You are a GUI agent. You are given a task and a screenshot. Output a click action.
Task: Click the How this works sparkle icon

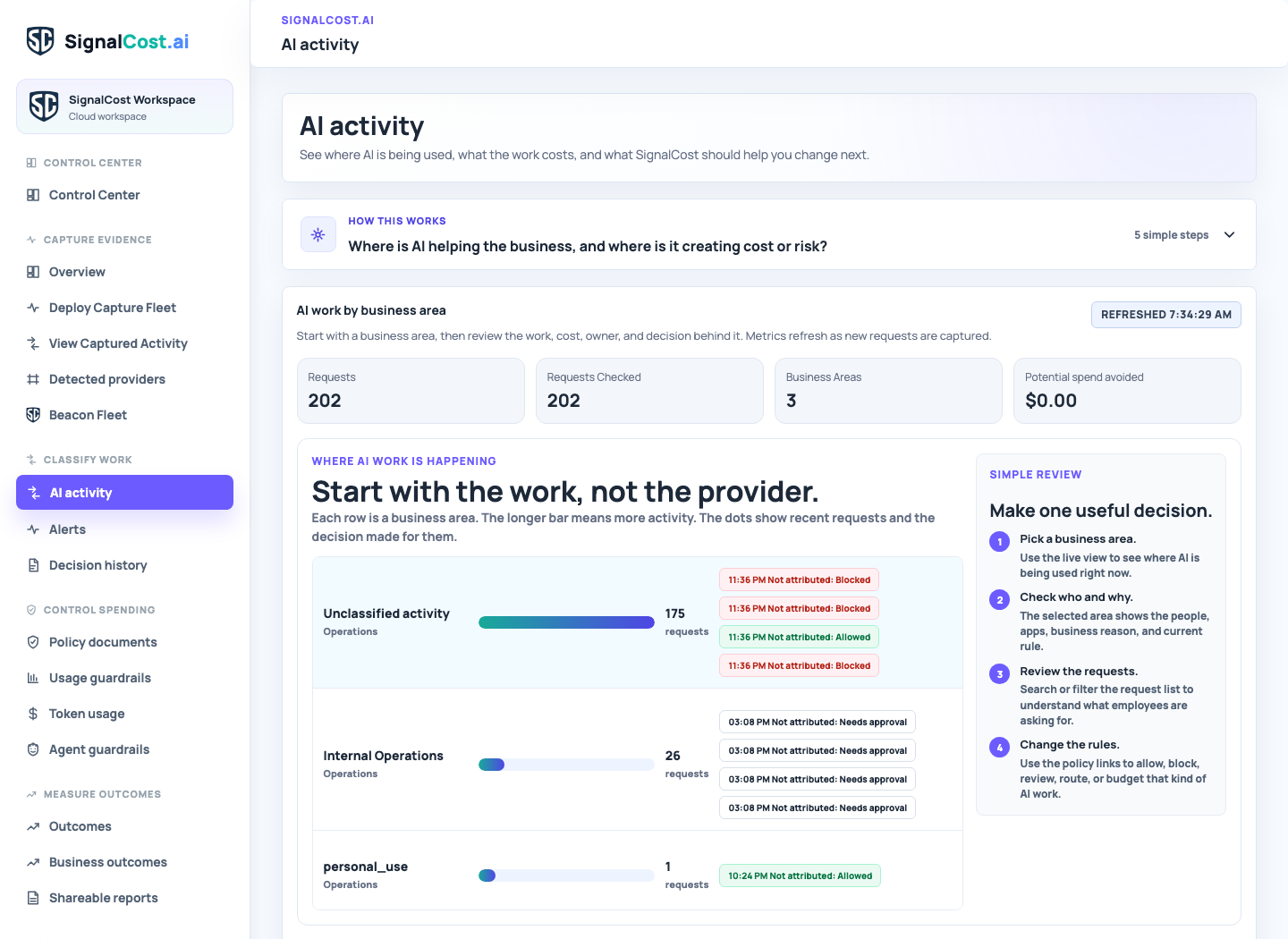pos(318,234)
